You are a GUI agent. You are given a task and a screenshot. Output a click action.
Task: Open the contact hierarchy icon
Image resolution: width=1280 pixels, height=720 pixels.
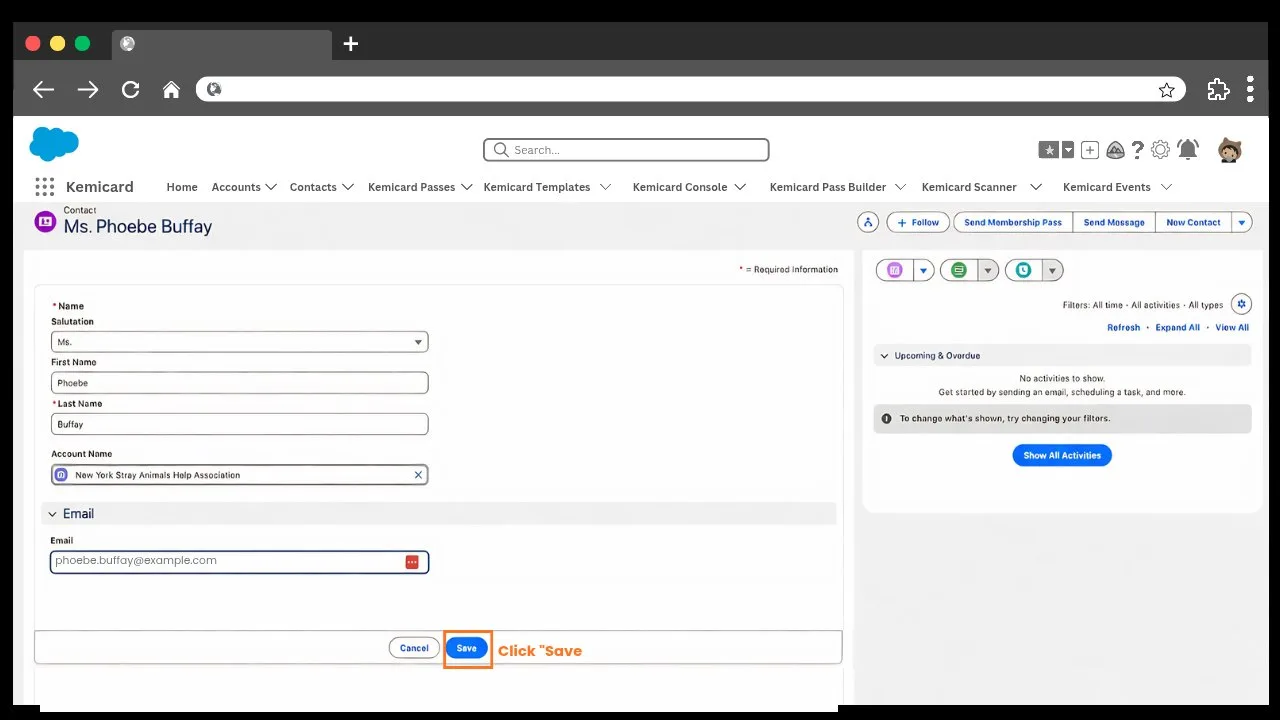[868, 222]
